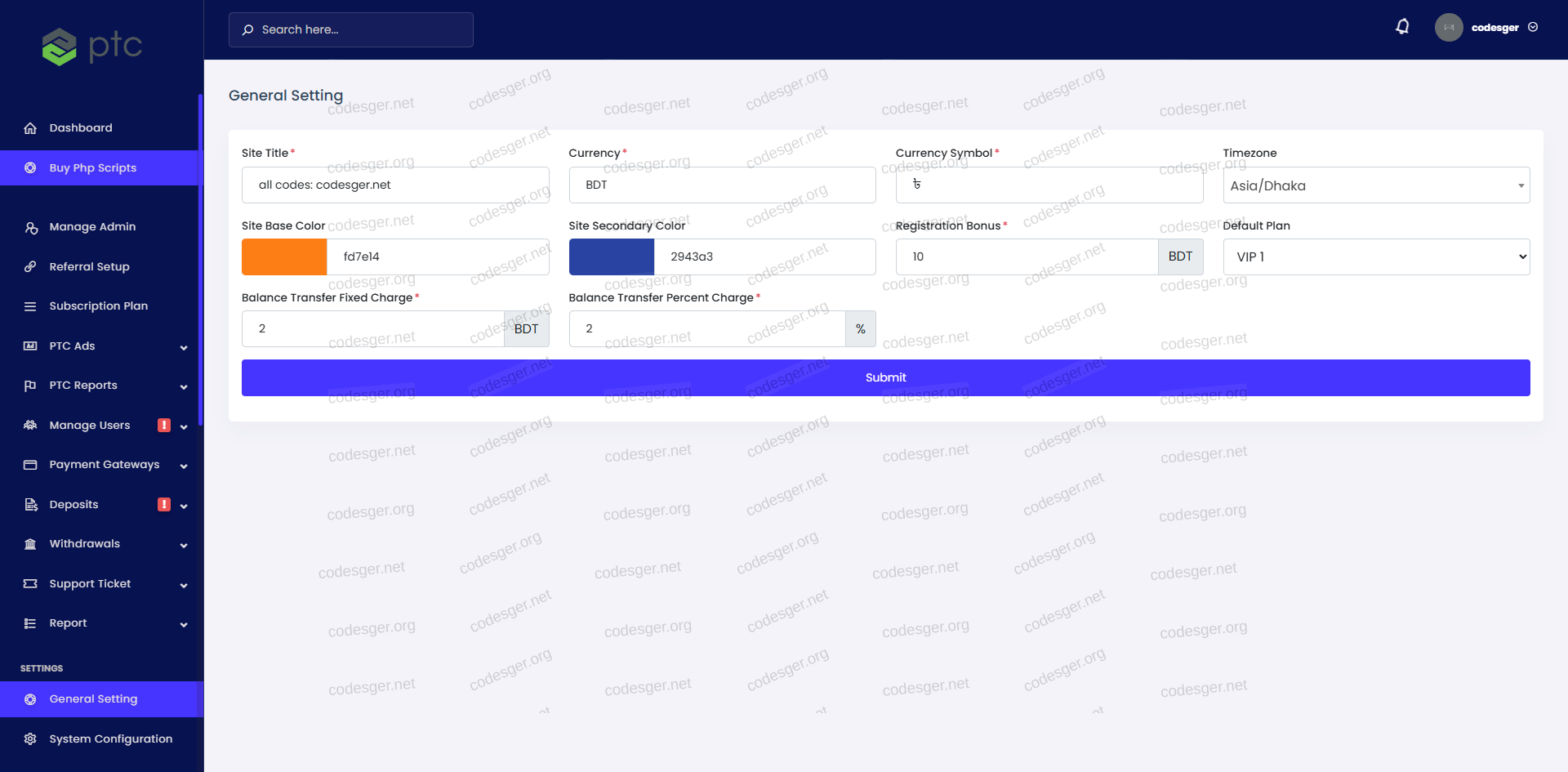Click the System Configuration gear icon
Viewport: 1568px width, 772px height.
30,739
